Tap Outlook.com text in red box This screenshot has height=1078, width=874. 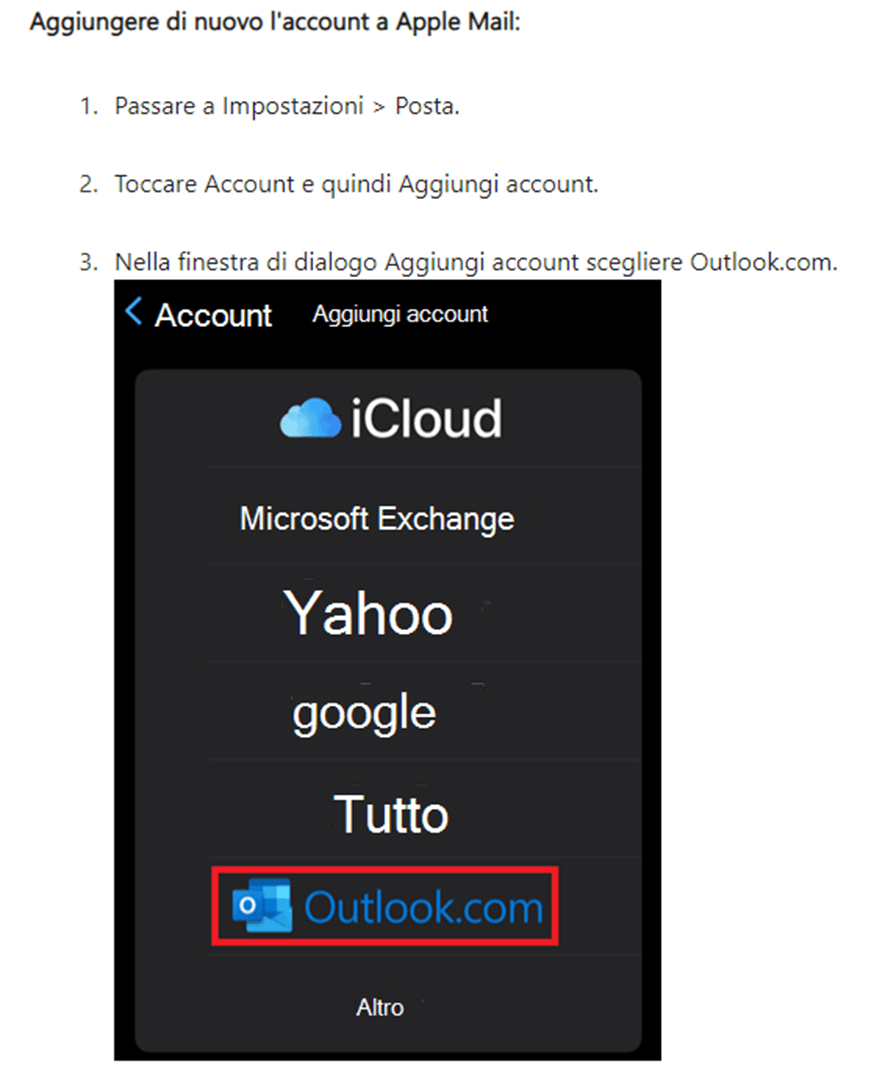coord(424,908)
